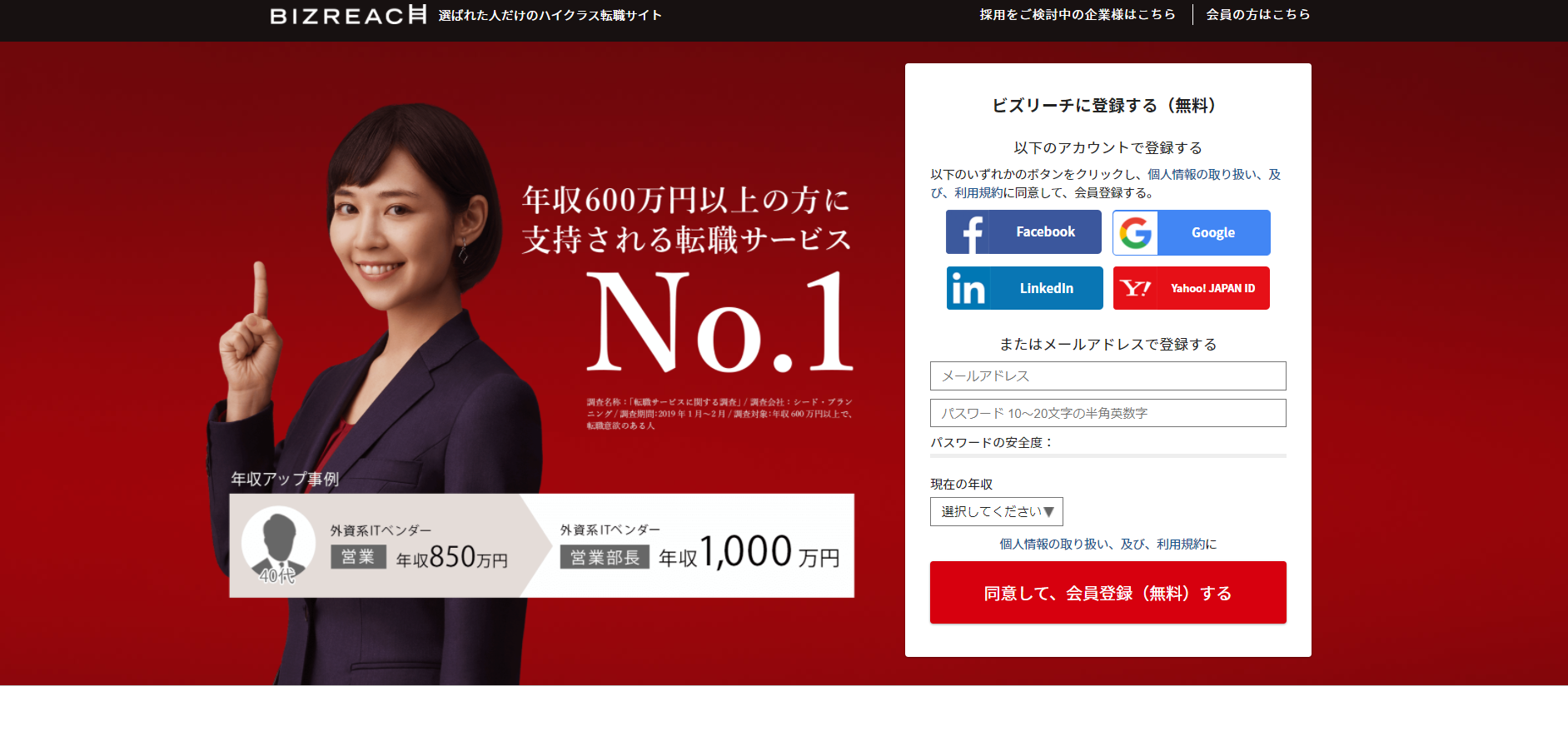Focus the メールアドレス input field
The image size is (1568, 746).
pyautogui.click(x=1108, y=375)
